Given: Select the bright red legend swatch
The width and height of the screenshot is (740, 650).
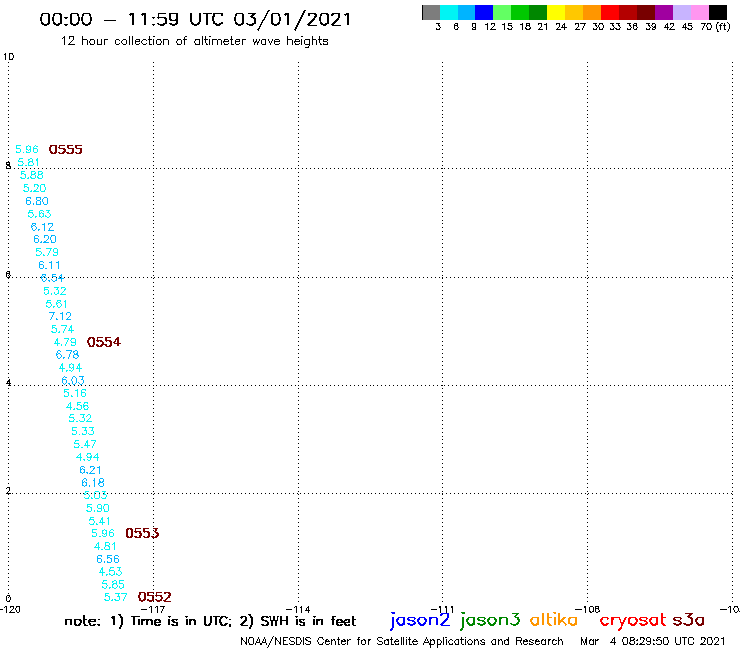Looking at the screenshot, I should [x=610, y=12].
